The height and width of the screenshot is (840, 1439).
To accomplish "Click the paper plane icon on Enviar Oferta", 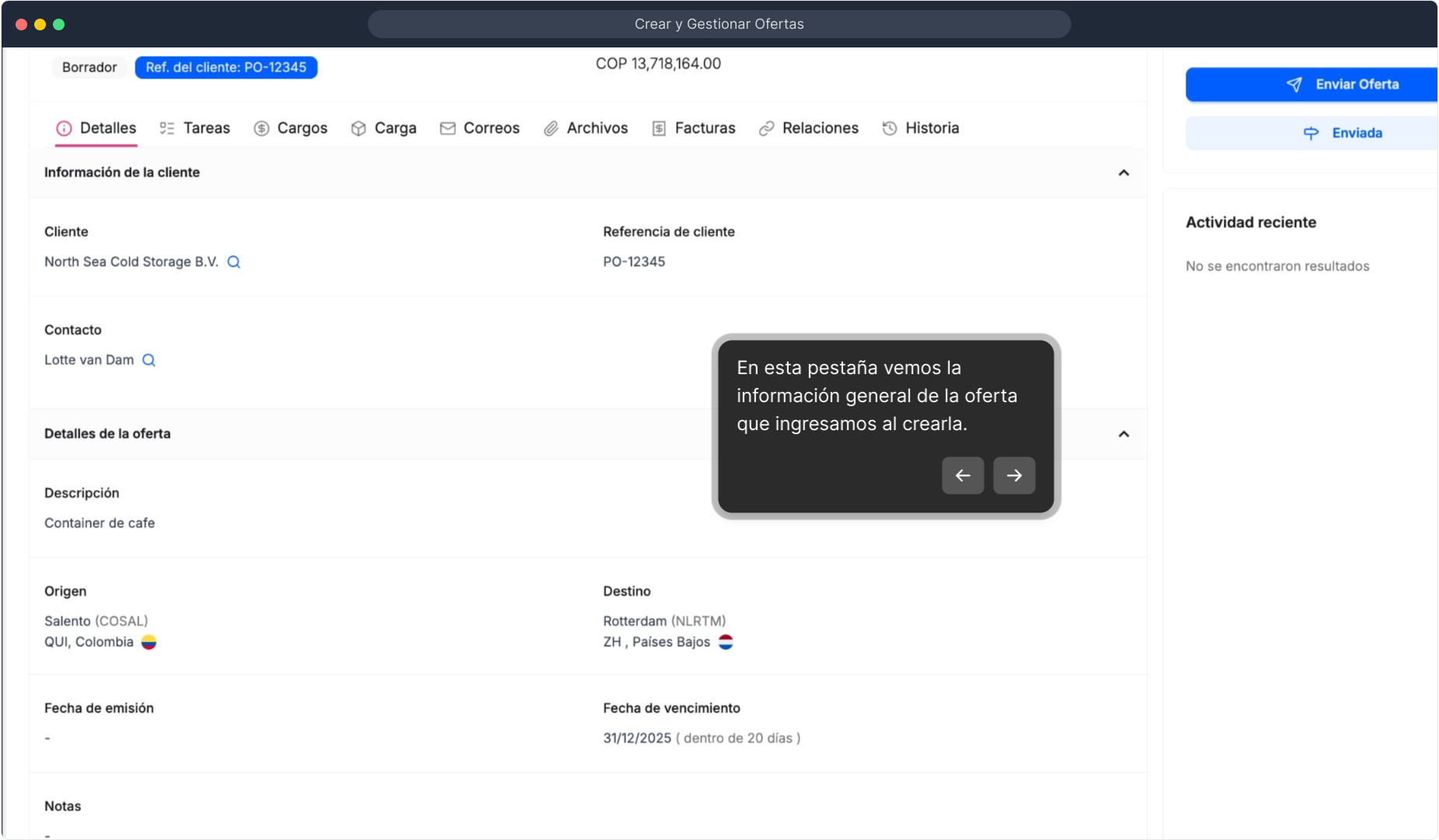I will coord(1294,85).
